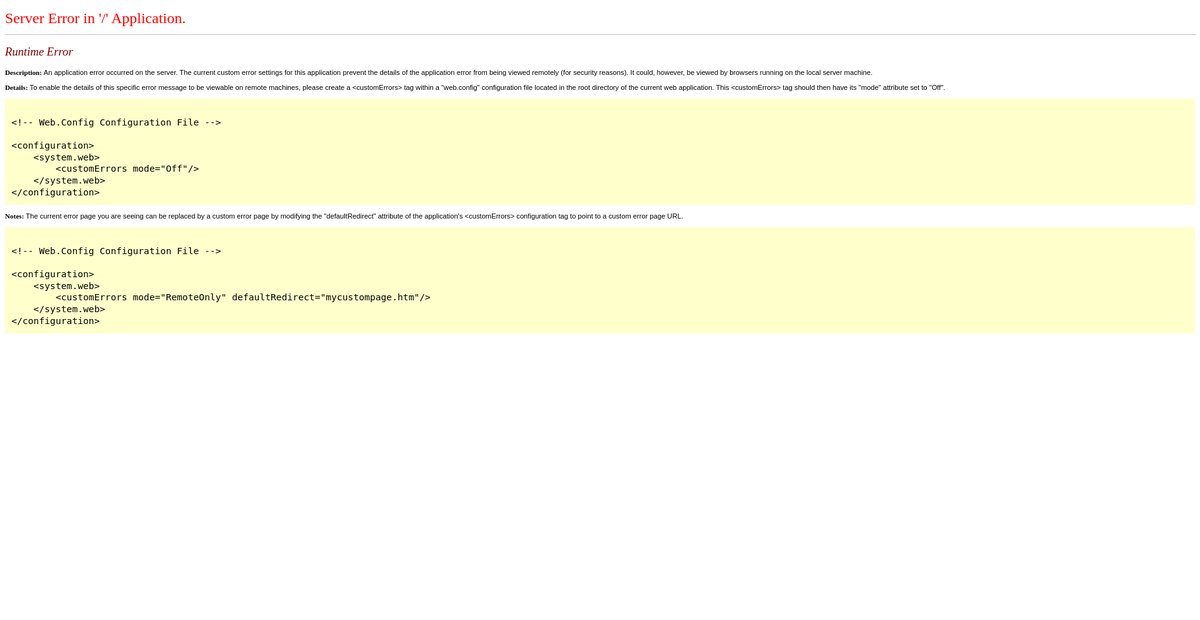Click the italic "Runtime Error" subheading

[x=39, y=52]
